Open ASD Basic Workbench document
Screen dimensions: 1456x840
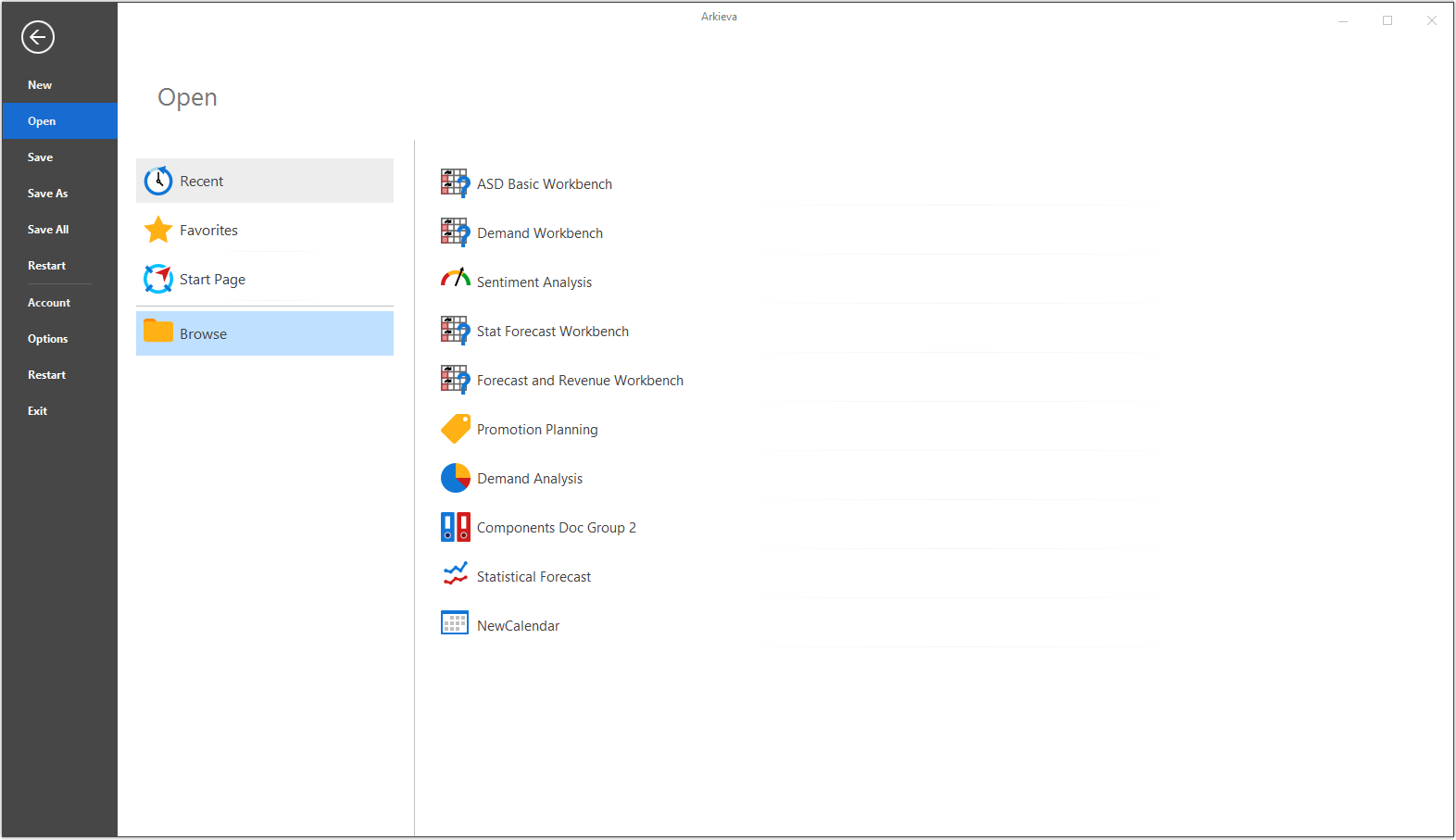coord(545,184)
